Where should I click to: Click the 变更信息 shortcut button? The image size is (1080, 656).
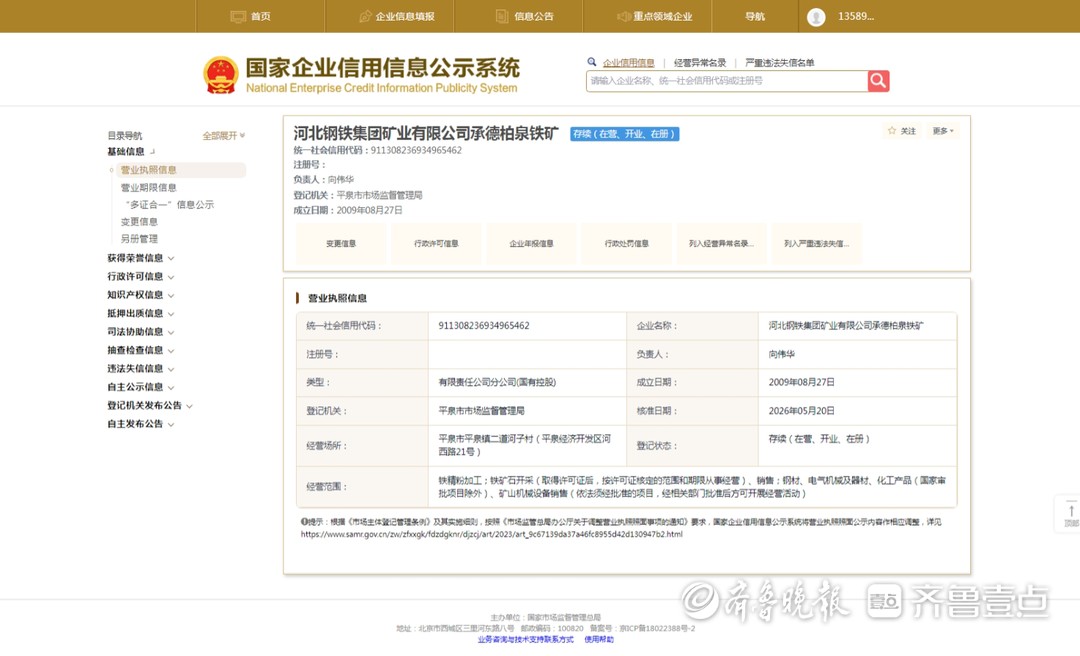pyautogui.click(x=341, y=243)
